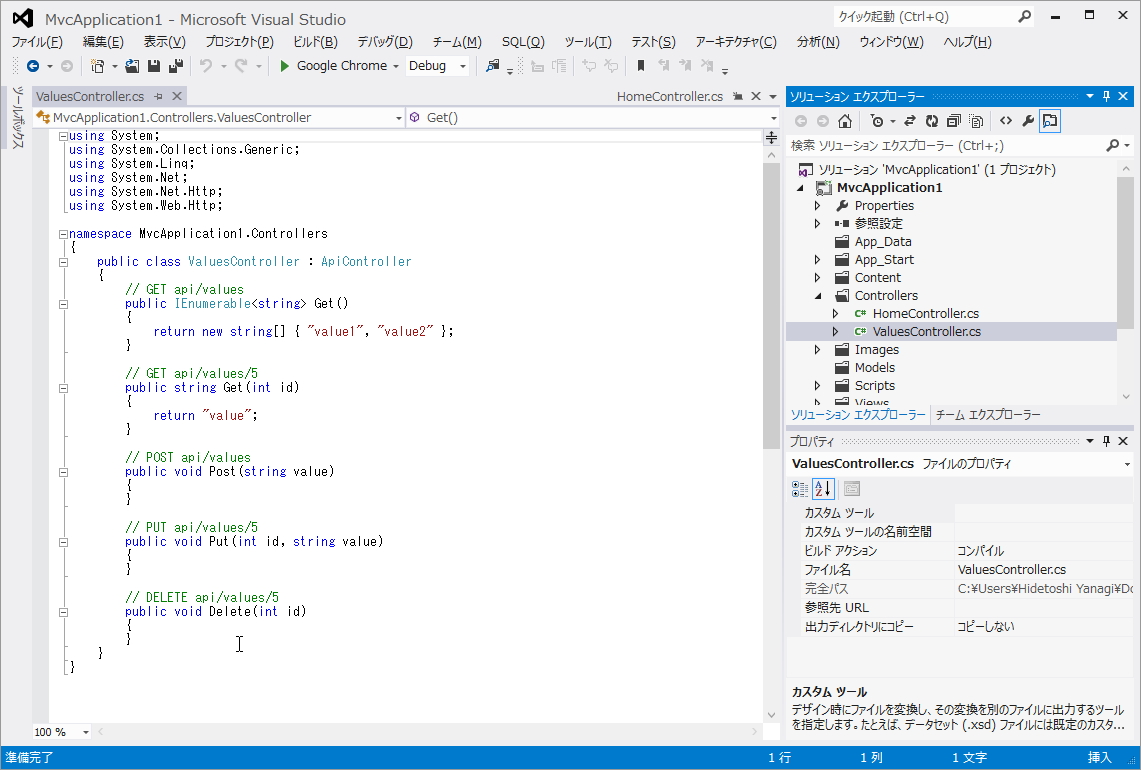The image size is (1141, 770).
Task: Click the View Code angle-brackets icon
Action: [x=1006, y=121]
